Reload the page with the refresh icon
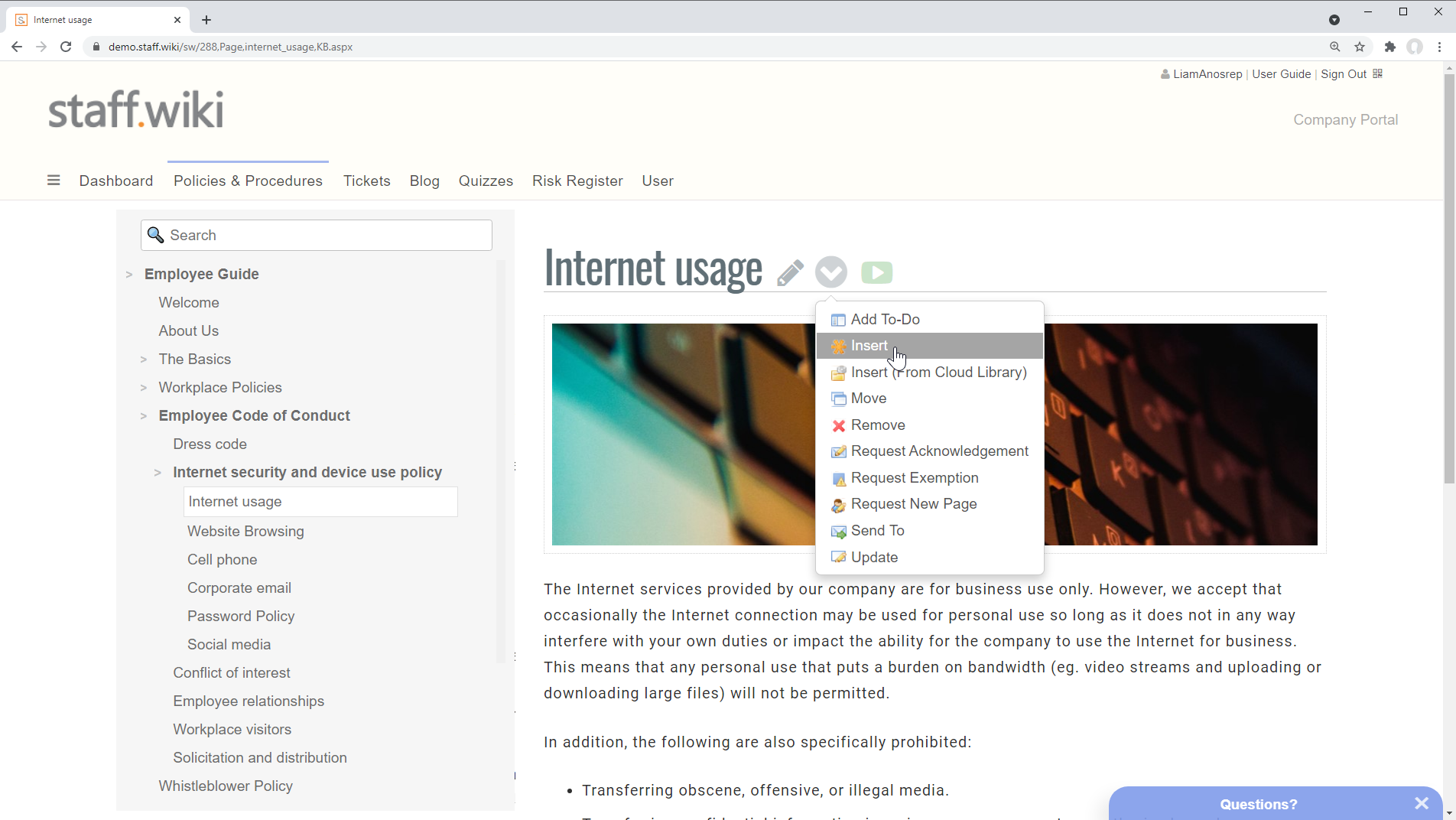This screenshot has height=820, width=1456. 66,47
